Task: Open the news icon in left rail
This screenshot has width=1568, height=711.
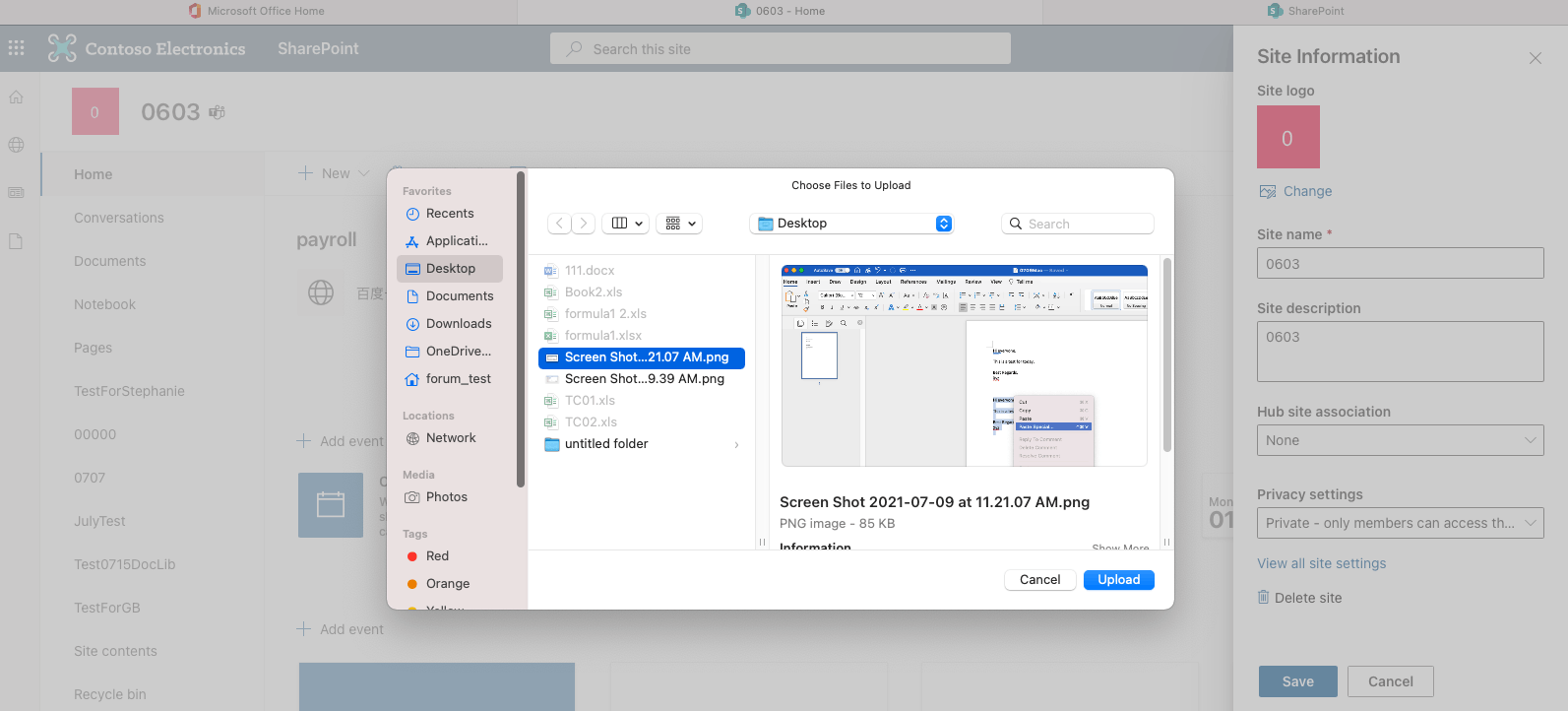Action: pyautogui.click(x=16, y=193)
